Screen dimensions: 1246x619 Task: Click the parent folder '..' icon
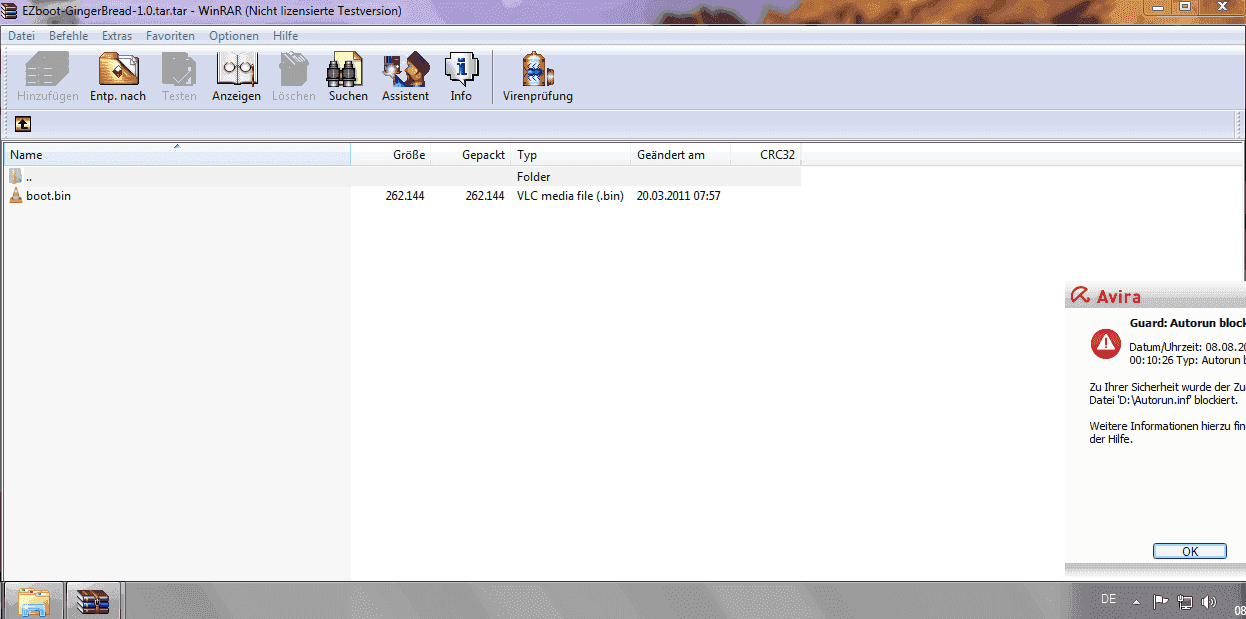(16, 177)
